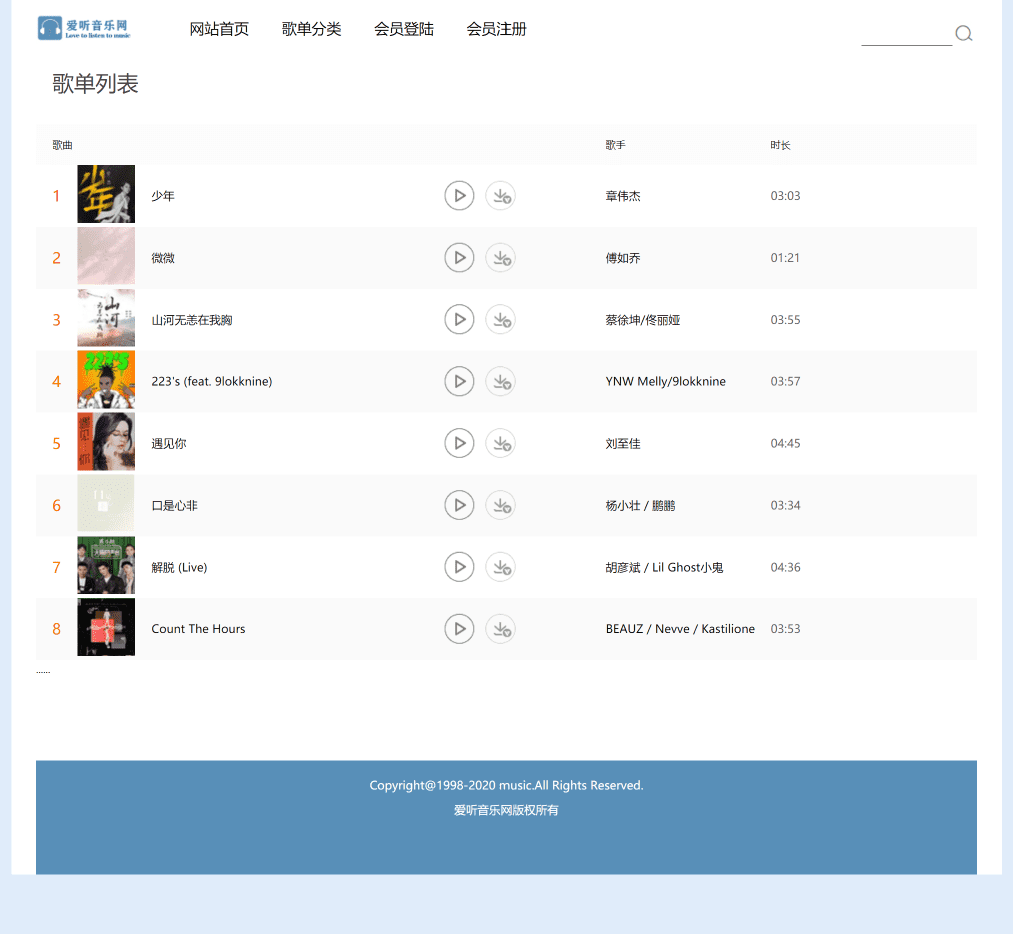Viewport: 1013px width, 934px height.
Task: Download Count The Hours
Action: [501, 628]
